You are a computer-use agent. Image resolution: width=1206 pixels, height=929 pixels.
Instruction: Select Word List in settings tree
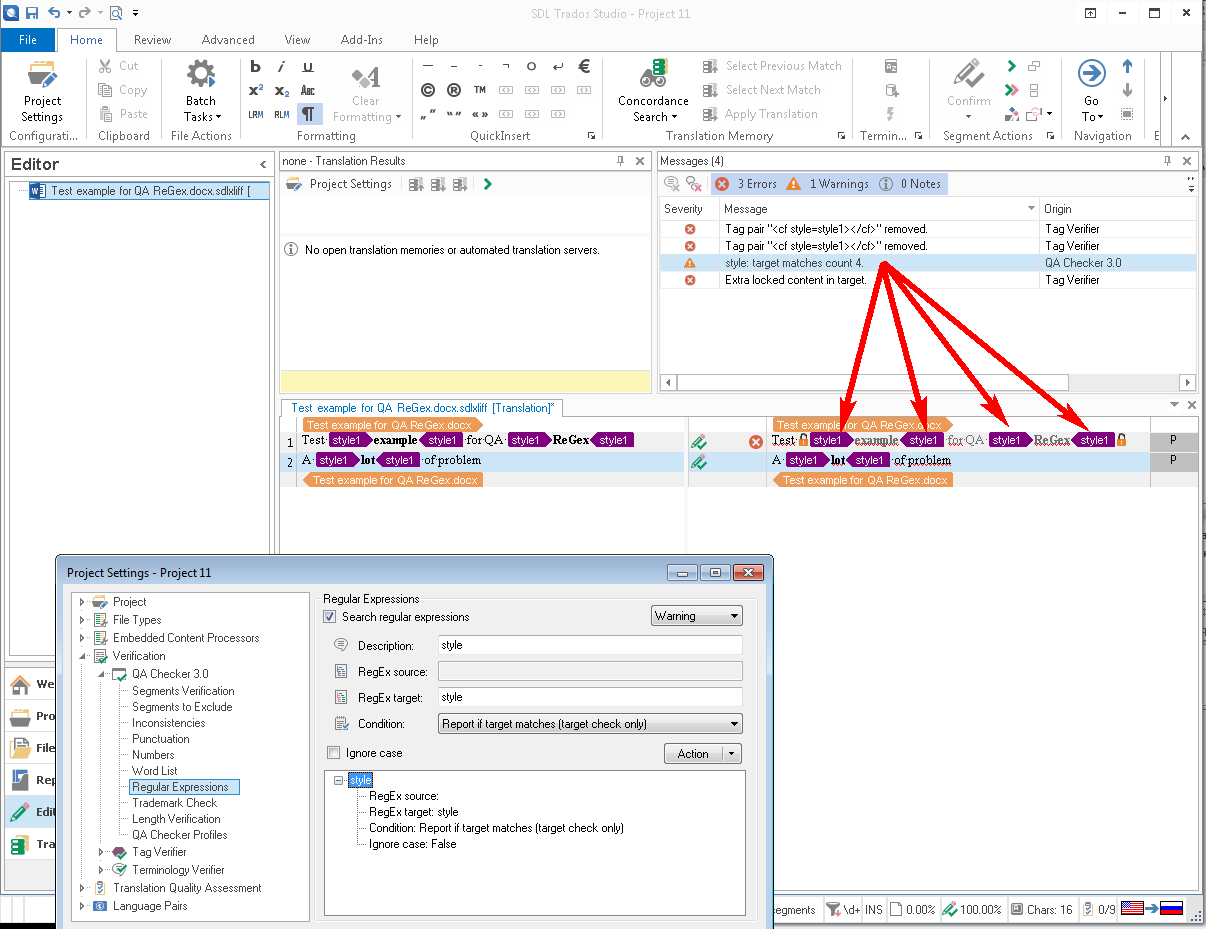pyautogui.click(x=154, y=771)
